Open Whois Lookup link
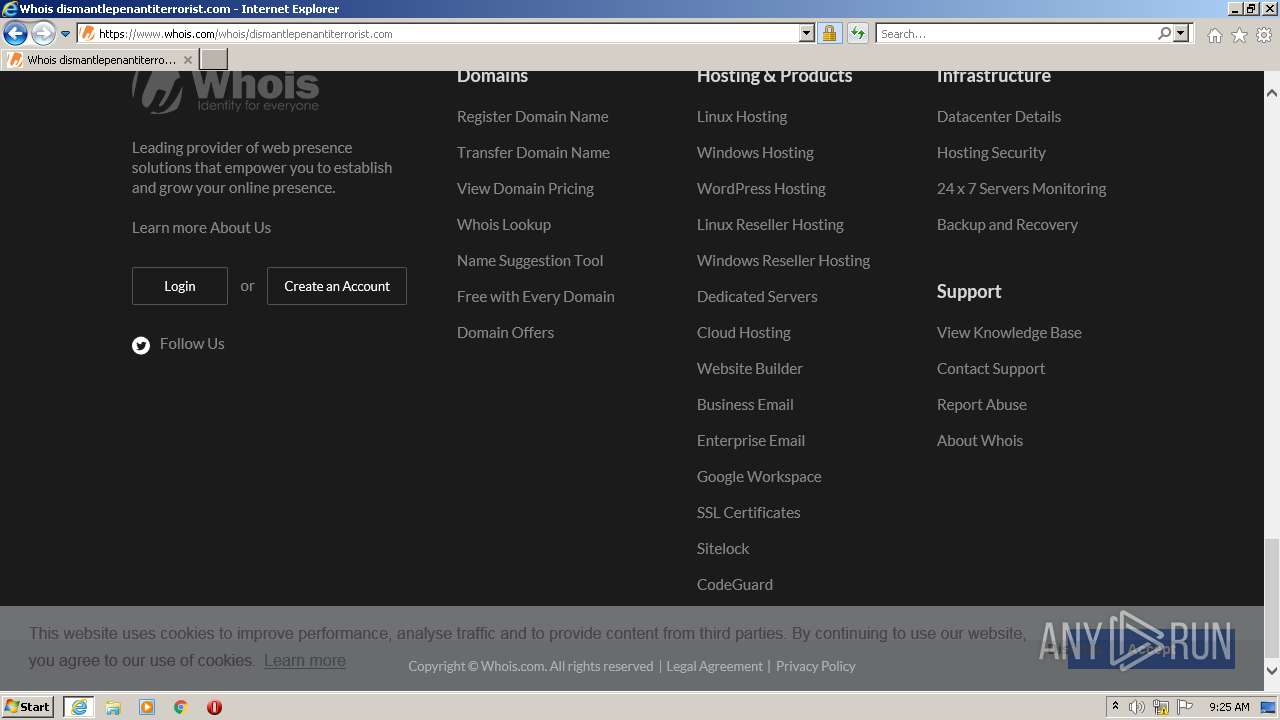Viewport: 1280px width, 720px height. click(504, 225)
